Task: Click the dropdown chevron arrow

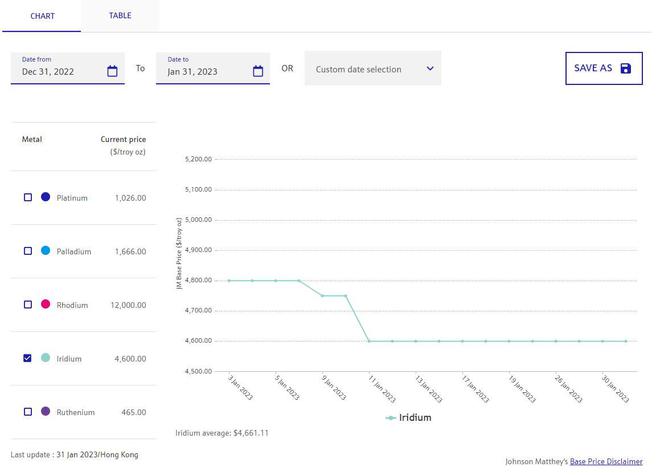Action: [x=430, y=69]
